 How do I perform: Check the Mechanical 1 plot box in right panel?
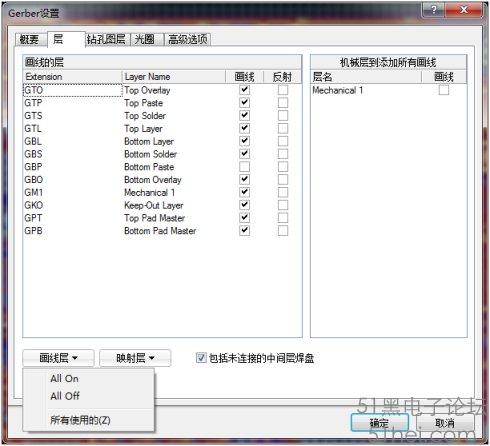coord(444,90)
